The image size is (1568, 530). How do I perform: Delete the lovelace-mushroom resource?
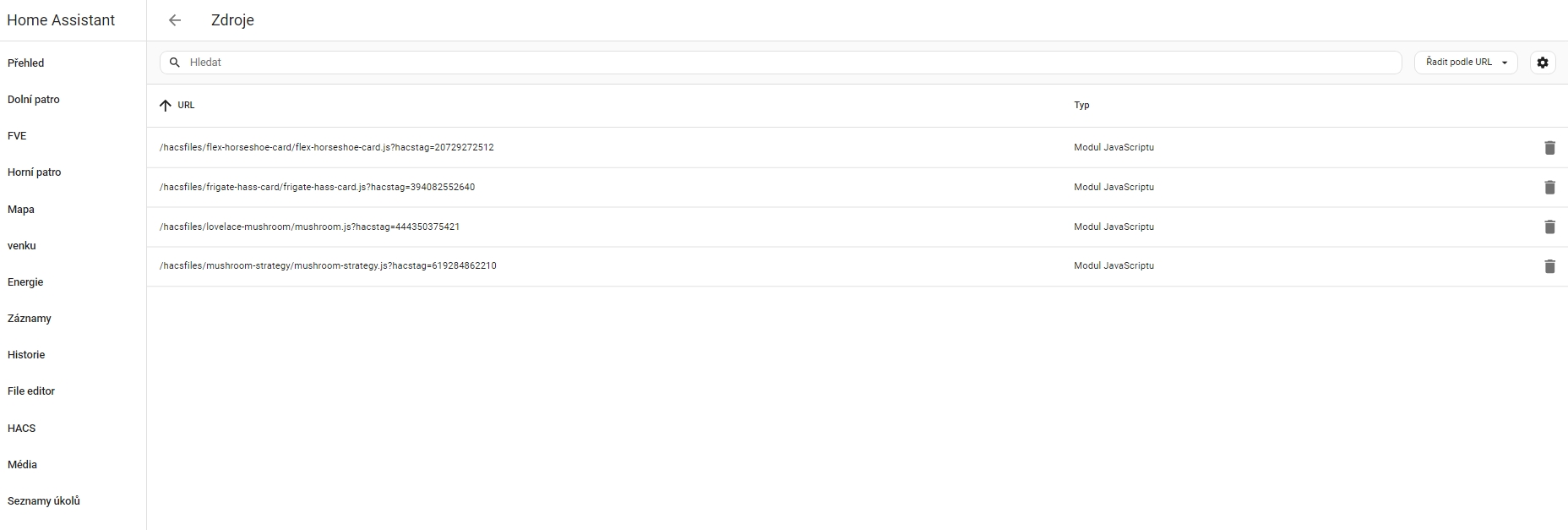1549,227
